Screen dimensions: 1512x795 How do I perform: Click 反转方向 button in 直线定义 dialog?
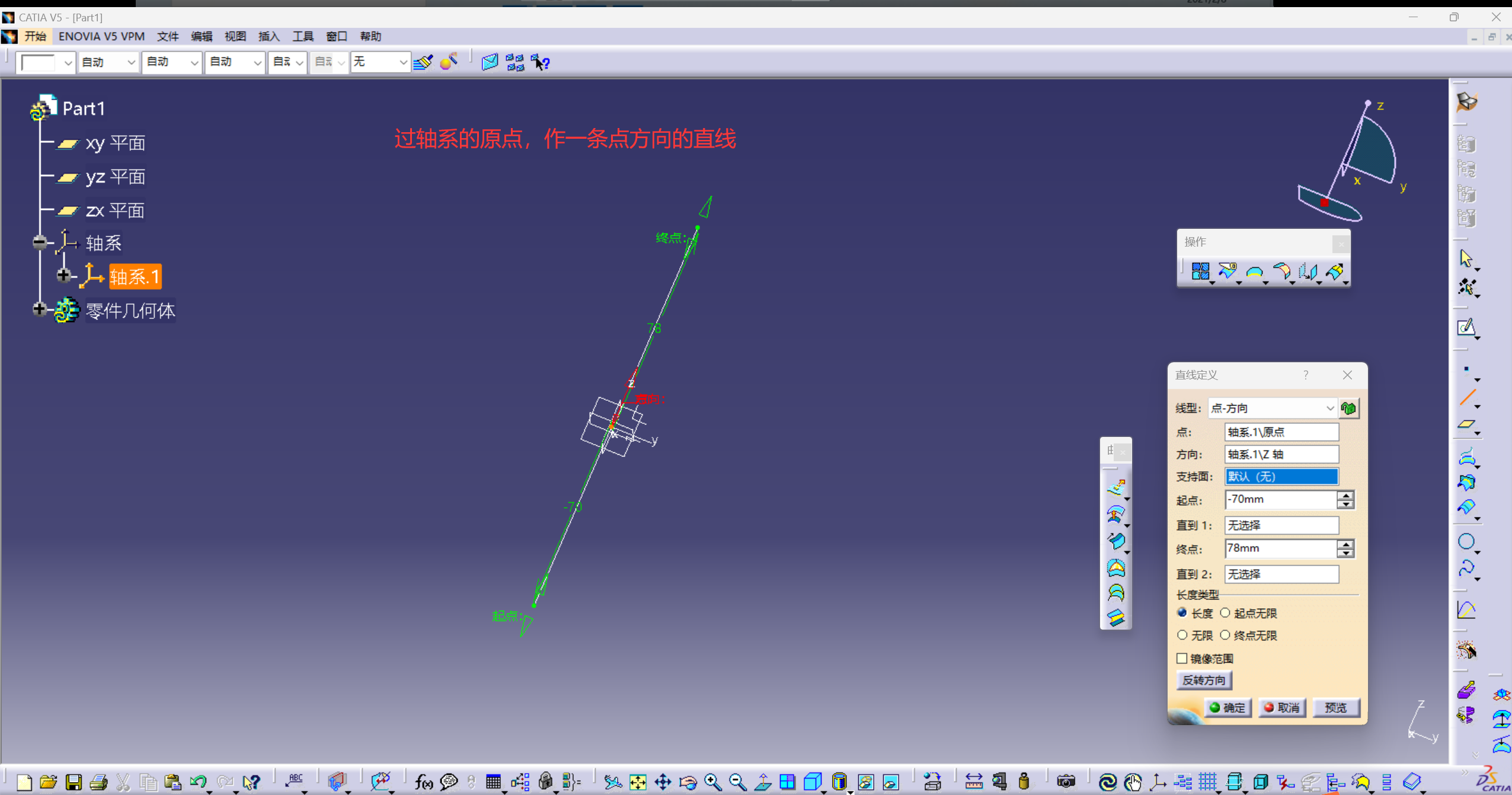(x=1204, y=680)
